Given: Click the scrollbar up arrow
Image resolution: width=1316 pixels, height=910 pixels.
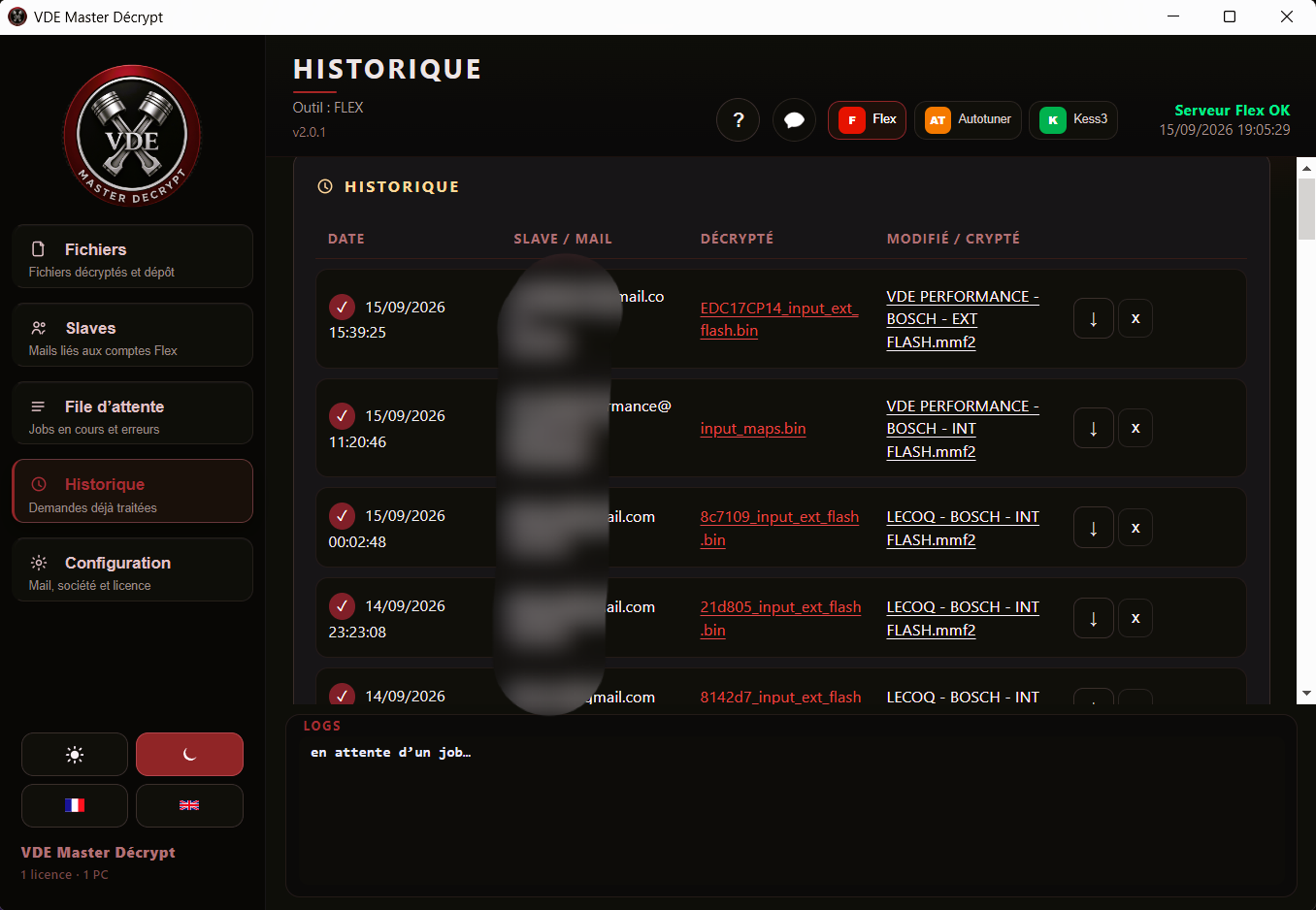Looking at the screenshot, I should (x=1306, y=168).
